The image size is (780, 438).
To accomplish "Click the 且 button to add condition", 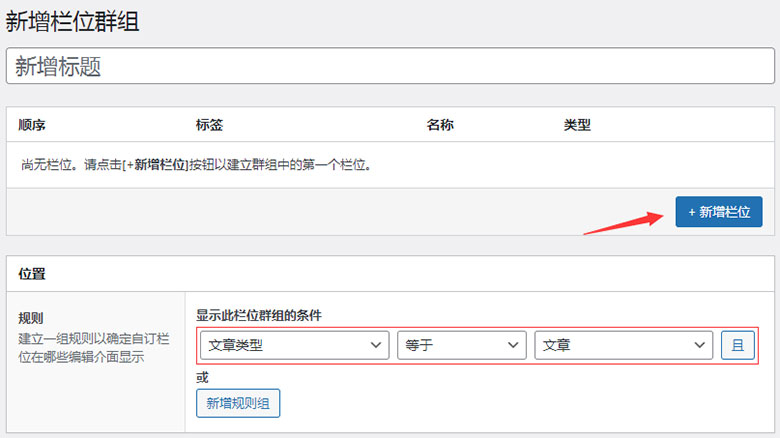I will coord(737,345).
